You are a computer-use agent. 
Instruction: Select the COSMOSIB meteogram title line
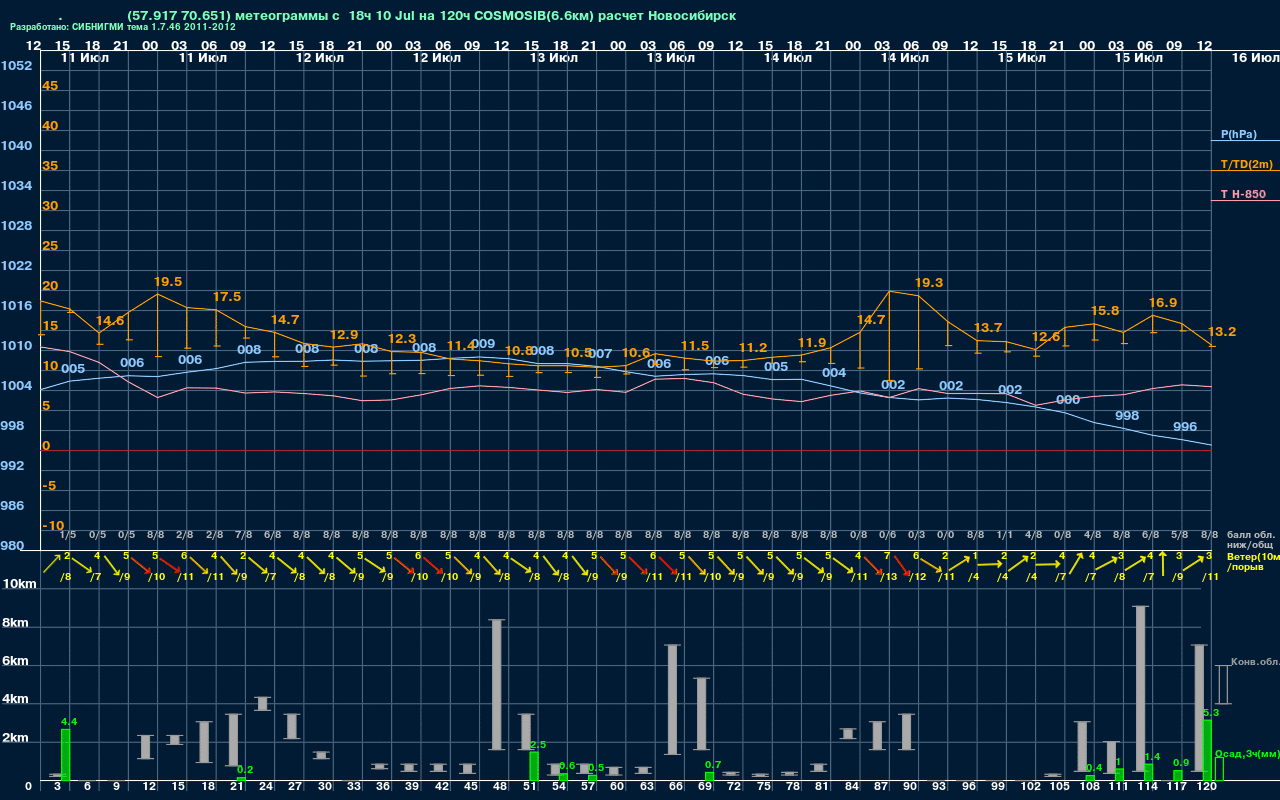[x=432, y=15]
